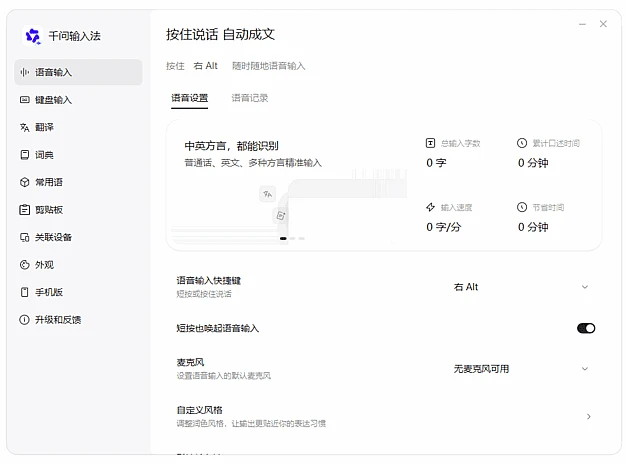The image size is (626, 464).
Task: Close the 千问输入法 settings window
Action: [603, 24]
